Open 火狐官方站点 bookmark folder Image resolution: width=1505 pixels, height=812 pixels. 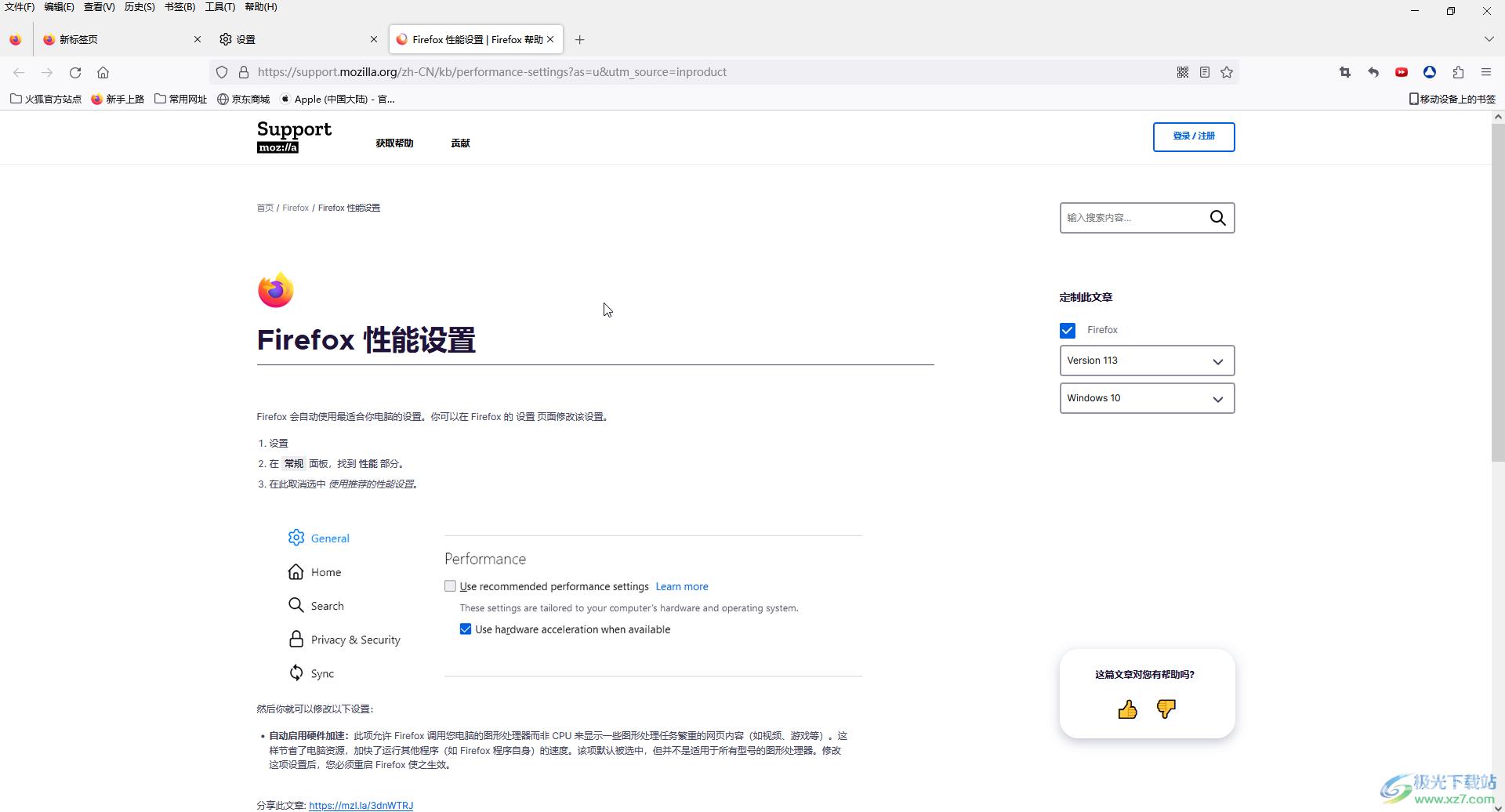(45, 99)
